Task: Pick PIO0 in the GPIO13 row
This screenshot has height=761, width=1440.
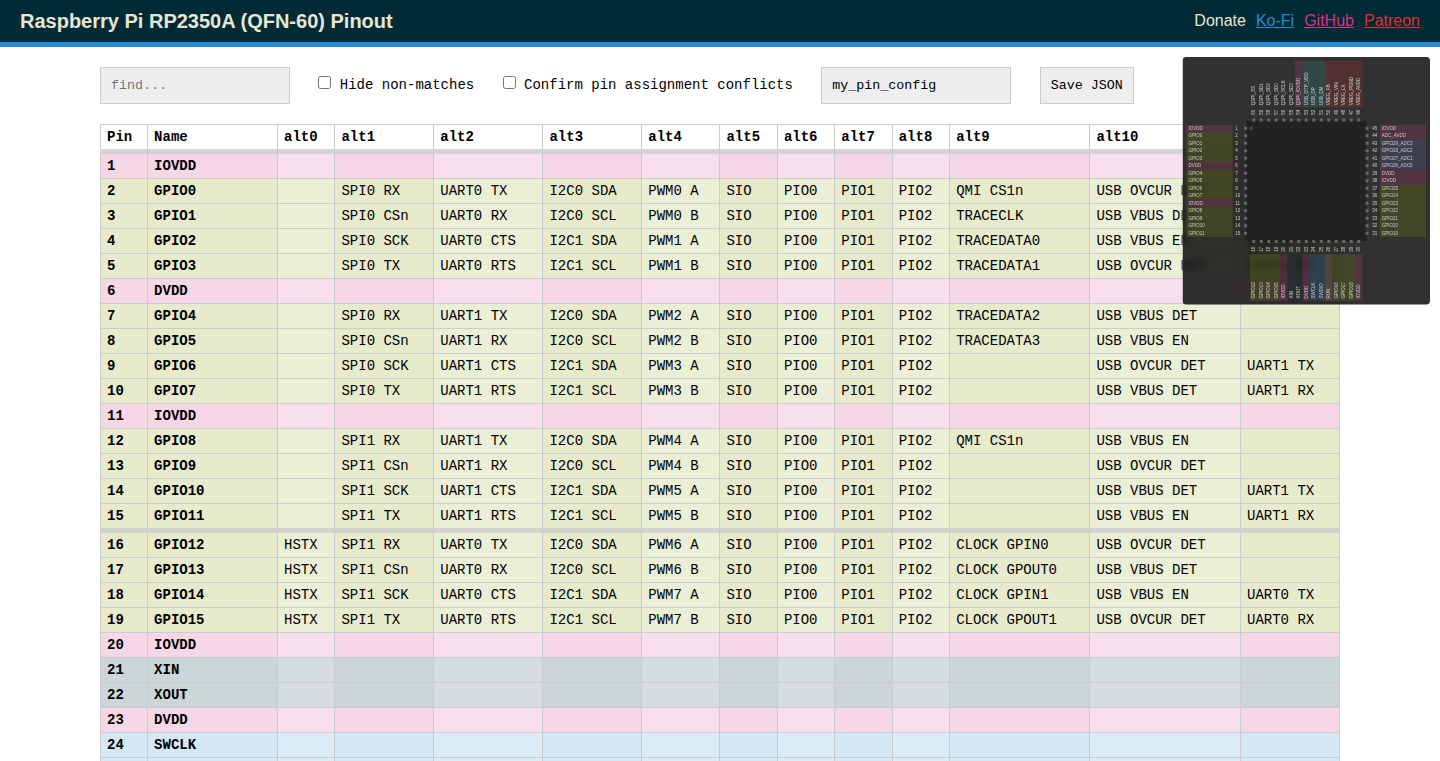Action: (806, 570)
